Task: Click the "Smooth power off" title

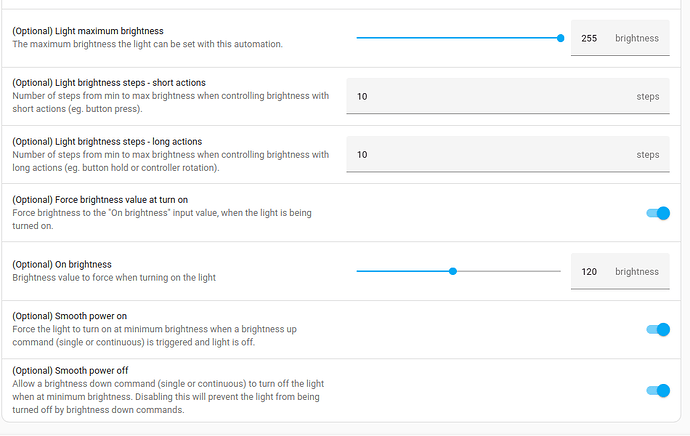Action: click(x=68, y=370)
